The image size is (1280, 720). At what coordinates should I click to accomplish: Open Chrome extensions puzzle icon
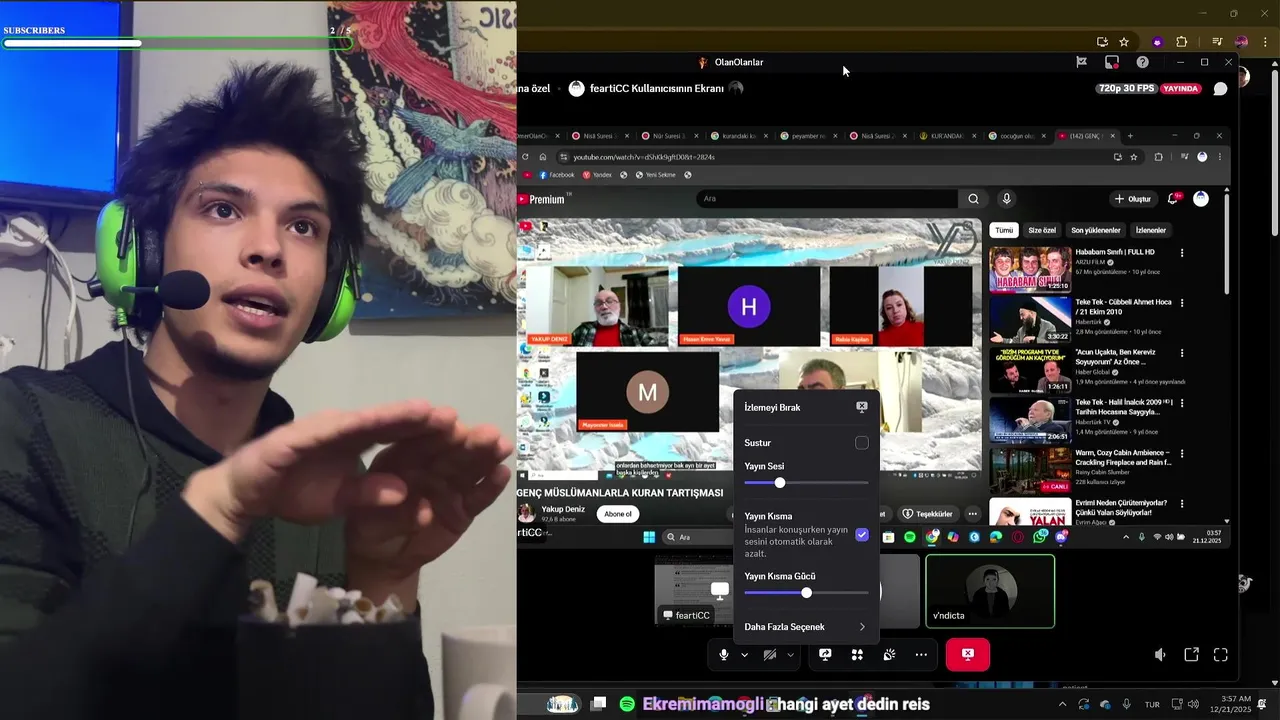pyautogui.click(x=1182, y=42)
